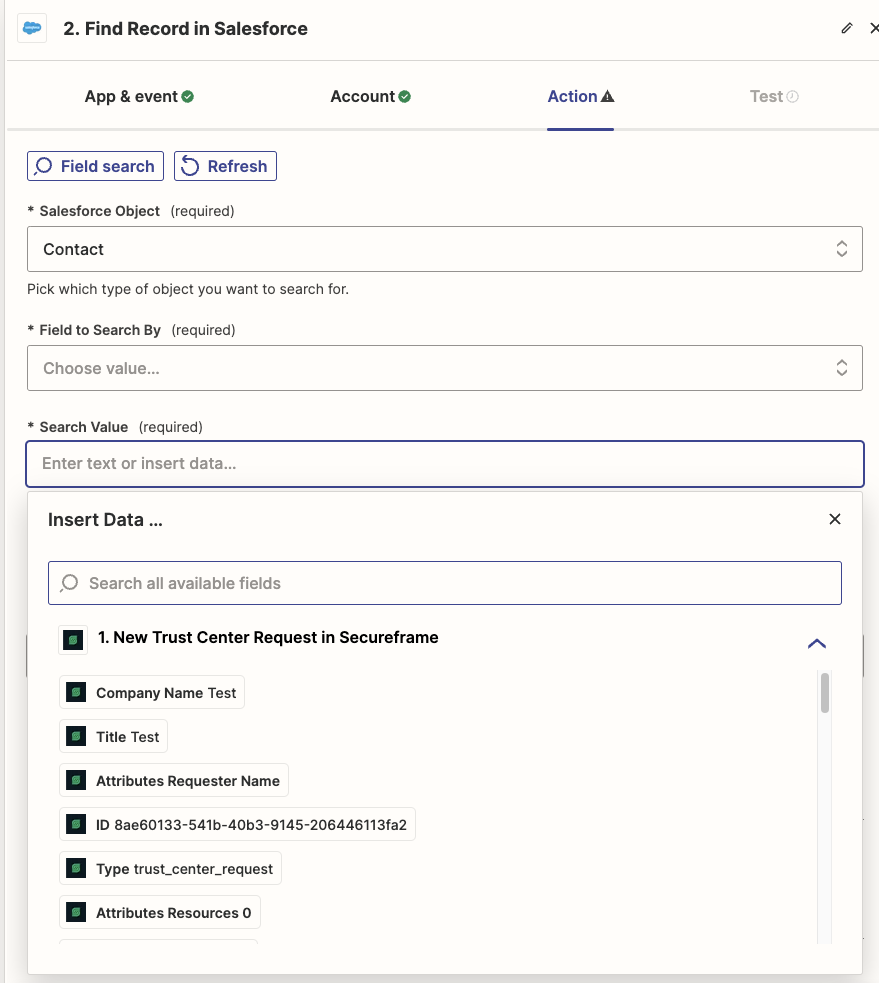The image size is (879, 983).
Task: Click the green check next to App & event
Action: 187,97
